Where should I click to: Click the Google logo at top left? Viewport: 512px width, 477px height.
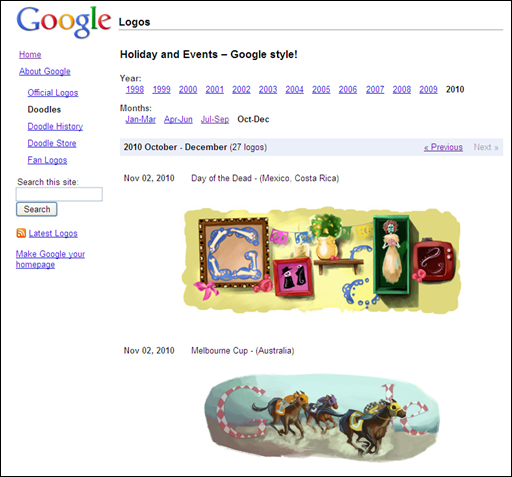coord(63,22)
